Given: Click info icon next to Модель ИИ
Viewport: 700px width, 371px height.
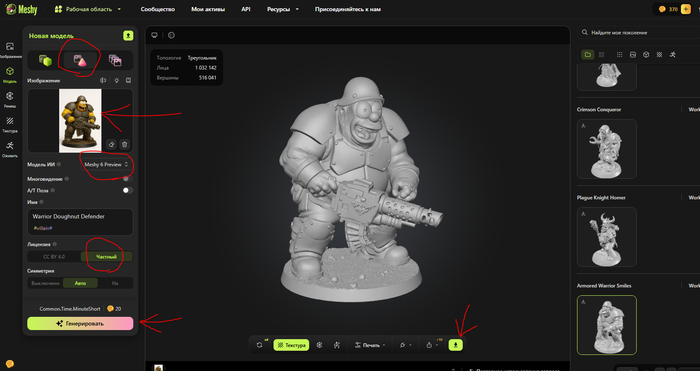Looking at the screenshot, I should point(59,164).
